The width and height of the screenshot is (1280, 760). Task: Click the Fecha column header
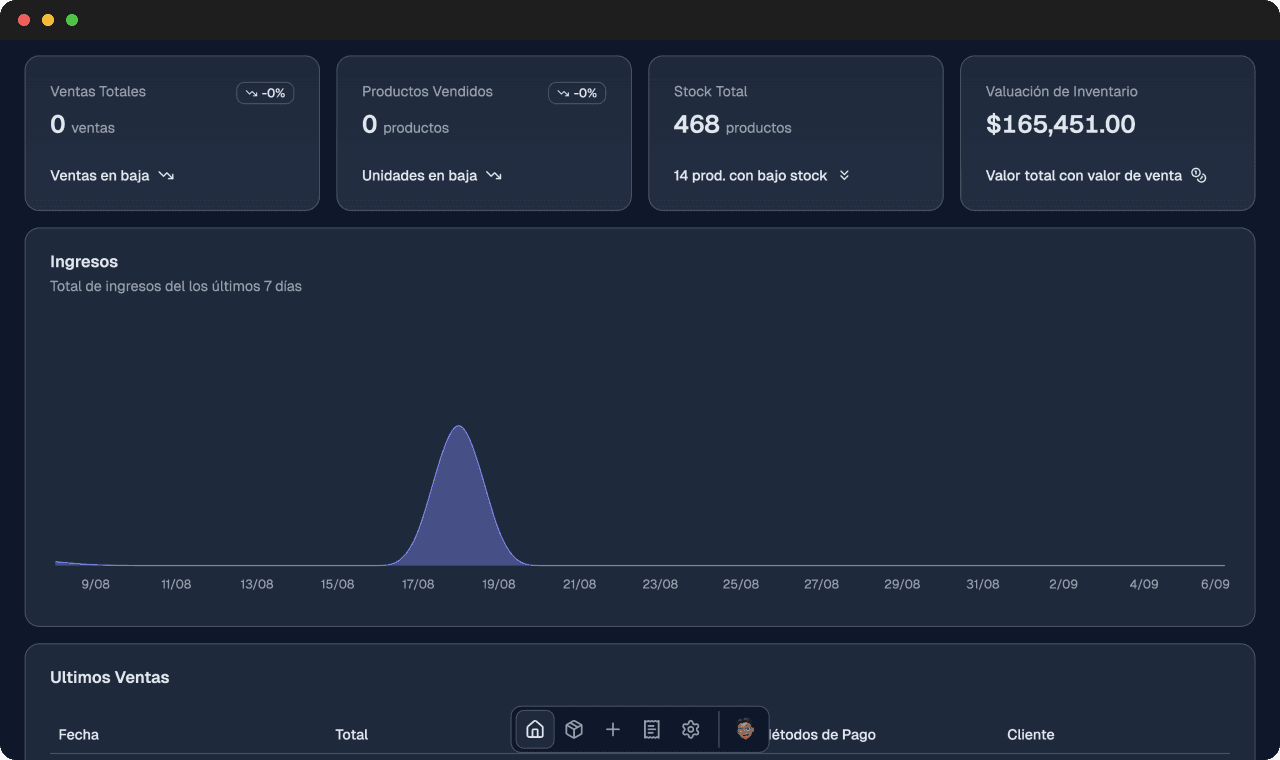tap(79, 734)
